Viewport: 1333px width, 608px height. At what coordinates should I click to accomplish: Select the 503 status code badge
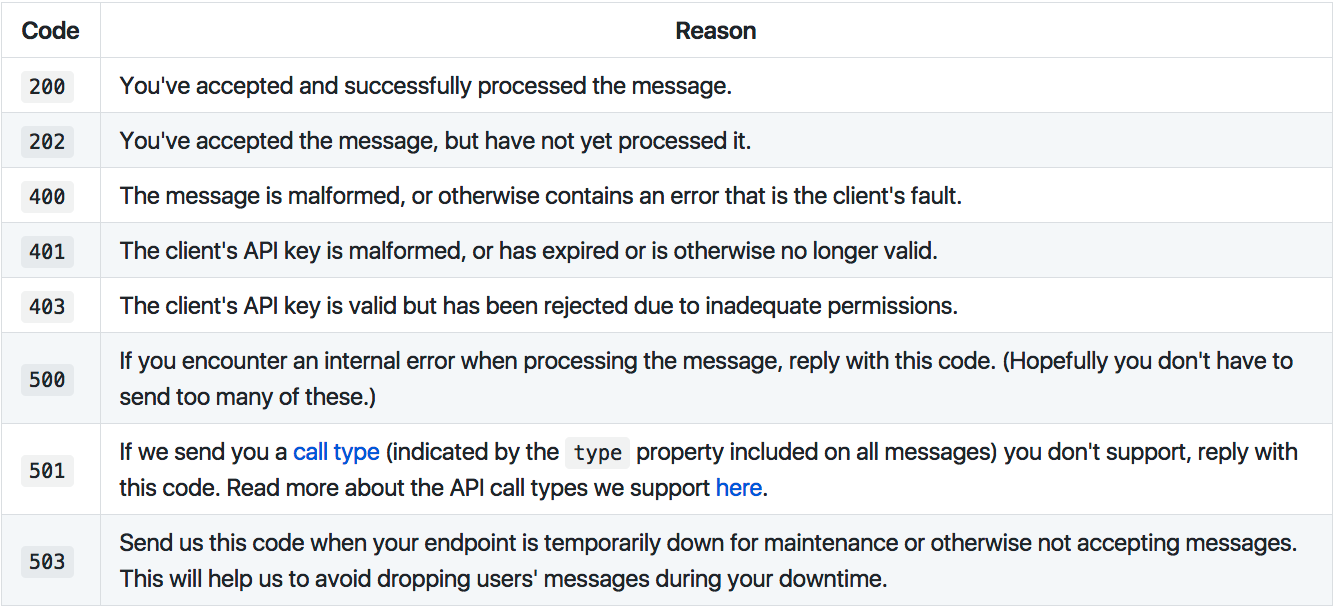point(47,561)
